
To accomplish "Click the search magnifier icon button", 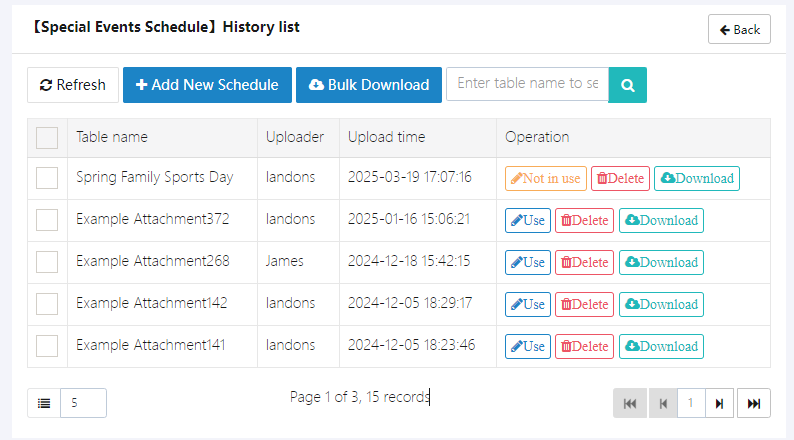I will point(628,84).
